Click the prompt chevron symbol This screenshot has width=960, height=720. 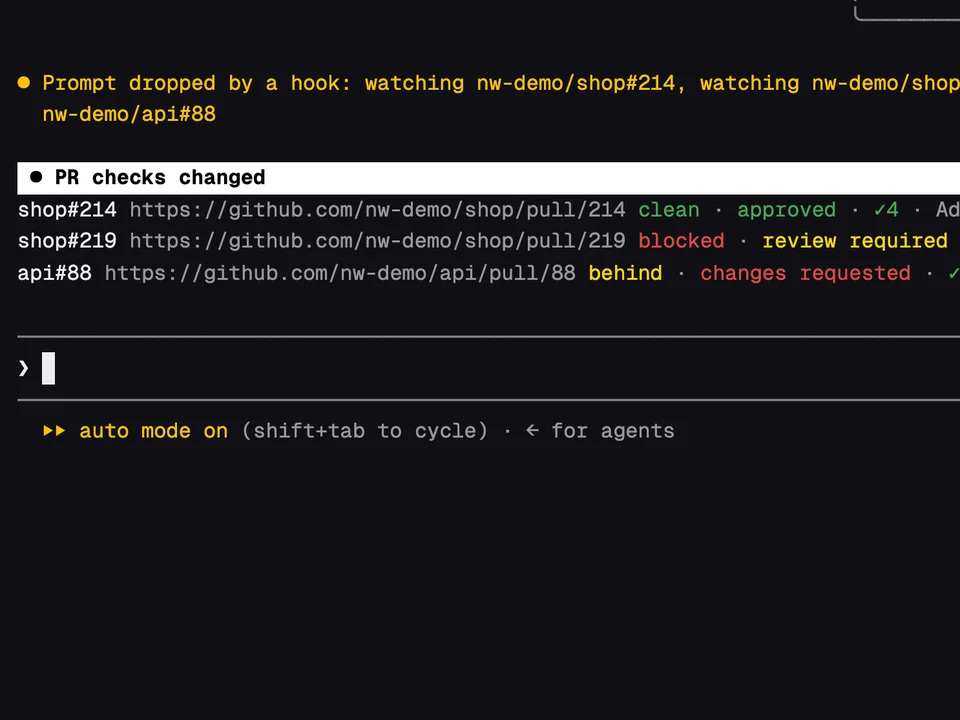point(23,369)
